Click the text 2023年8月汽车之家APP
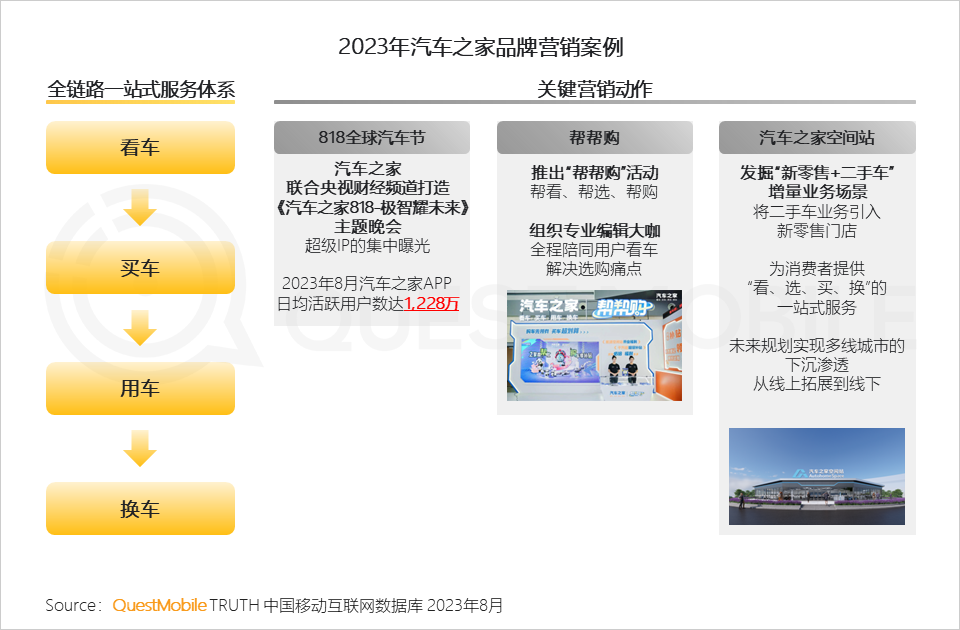 (367, 283)
